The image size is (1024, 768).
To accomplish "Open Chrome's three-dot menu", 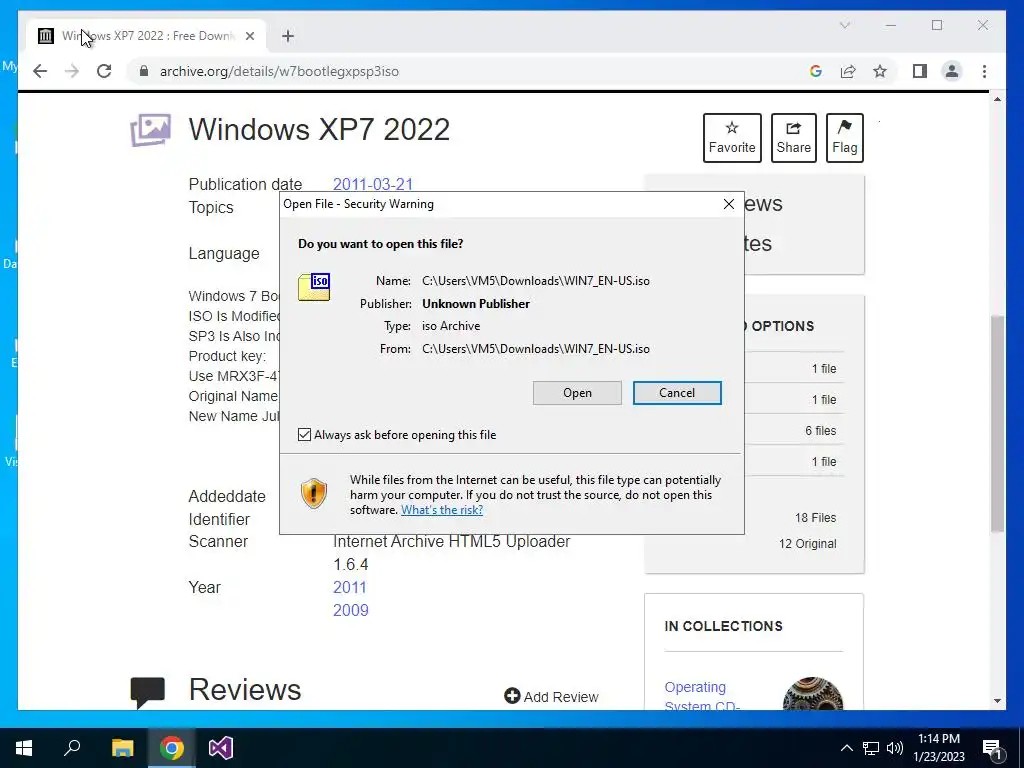I will [x=984, y=71].
